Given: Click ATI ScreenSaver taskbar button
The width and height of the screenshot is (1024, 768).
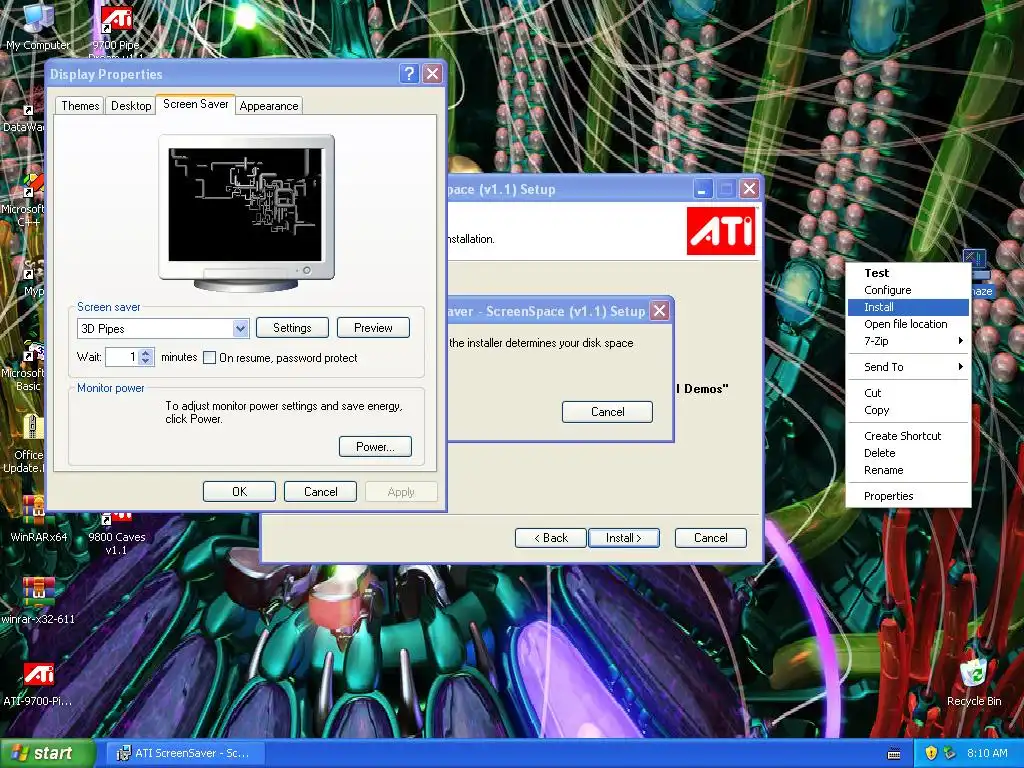Looking at the screenshot, I should (x=186, y=753).
